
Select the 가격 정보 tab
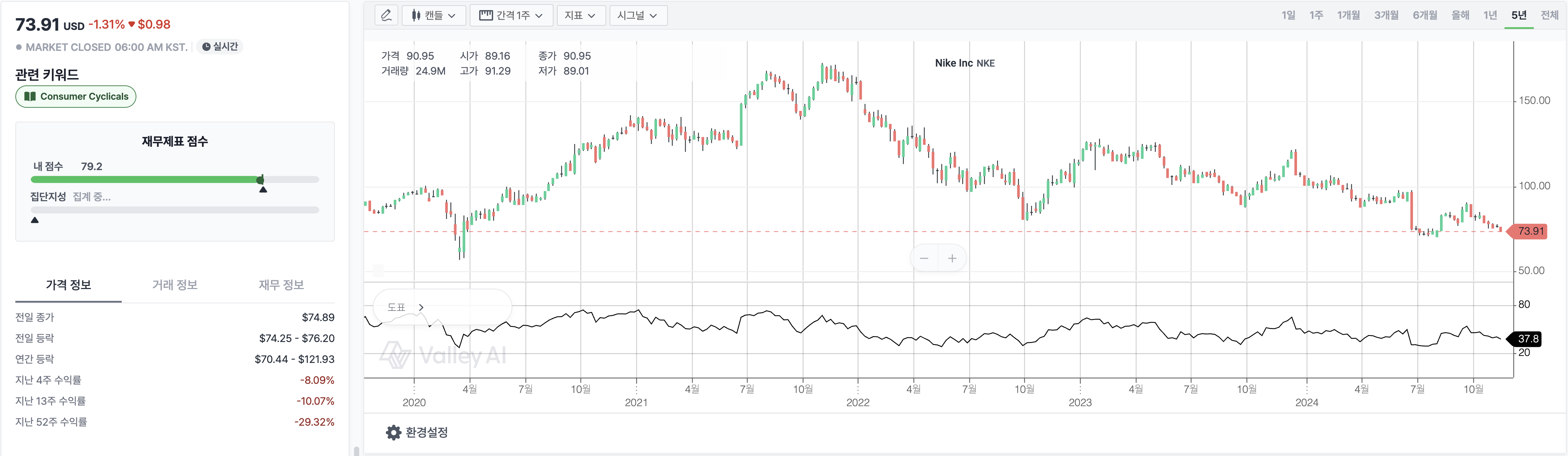click(68, 285)
